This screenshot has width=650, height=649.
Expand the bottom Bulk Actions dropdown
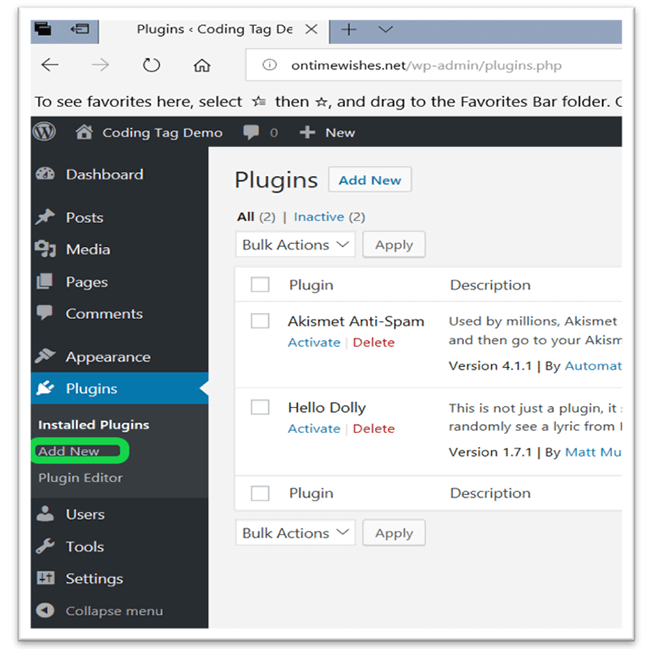point(296,533)
